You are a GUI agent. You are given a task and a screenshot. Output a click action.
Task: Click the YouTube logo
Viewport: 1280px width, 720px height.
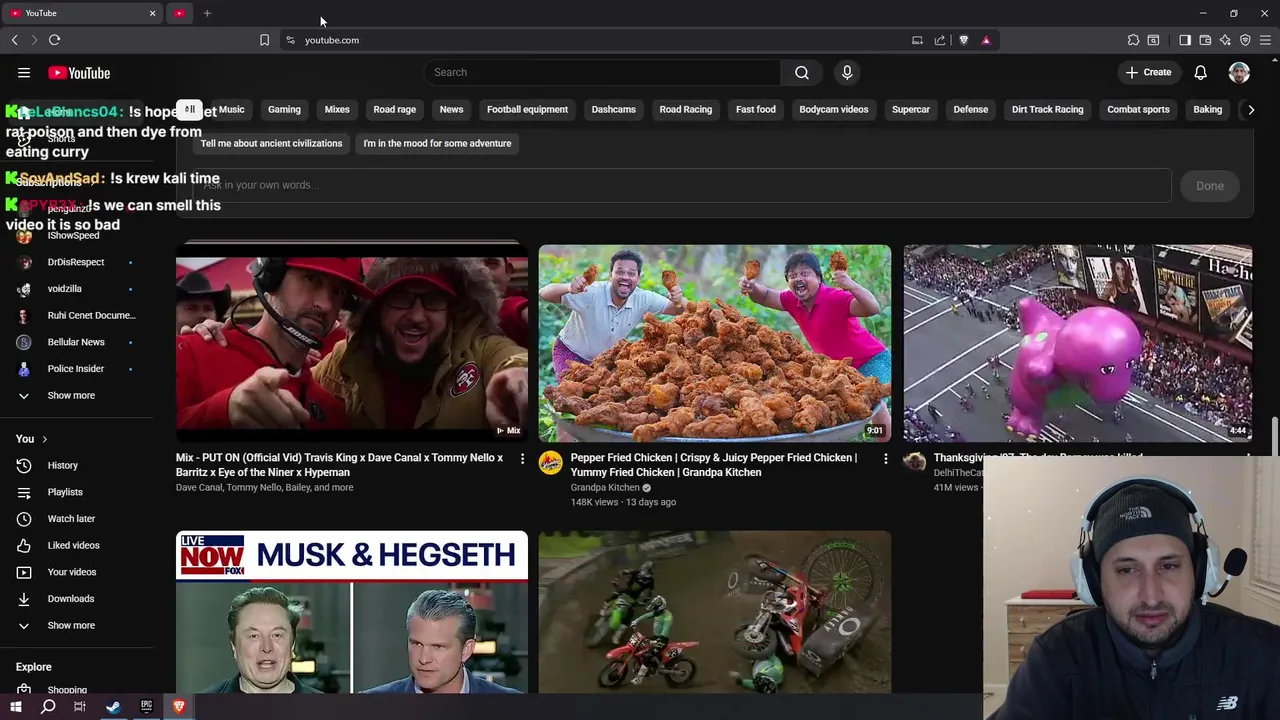tap(79, 73)
